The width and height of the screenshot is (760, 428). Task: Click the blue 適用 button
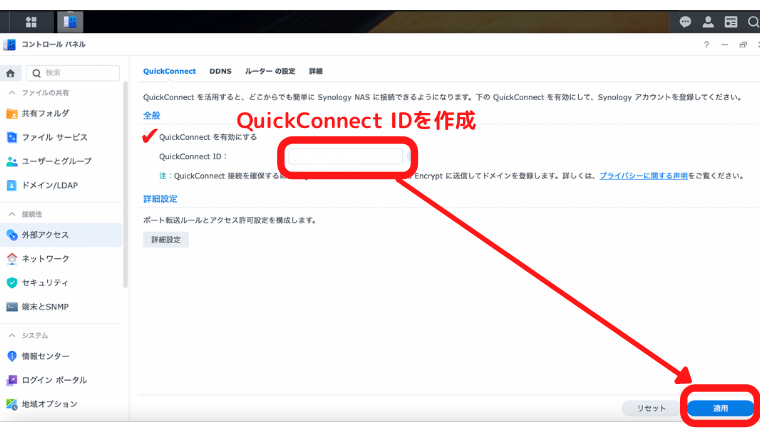pyautogui.click(x=720, y=408)
